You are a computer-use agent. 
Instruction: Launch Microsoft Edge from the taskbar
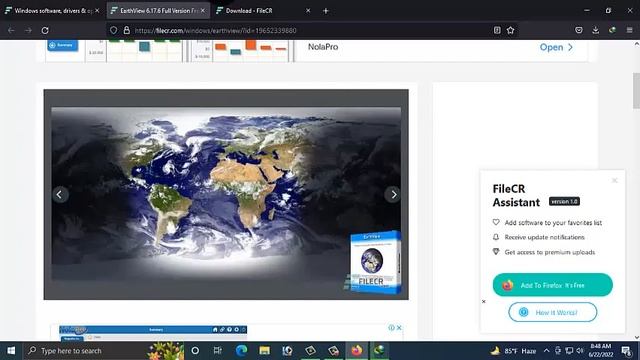click(x=241, y=351)
